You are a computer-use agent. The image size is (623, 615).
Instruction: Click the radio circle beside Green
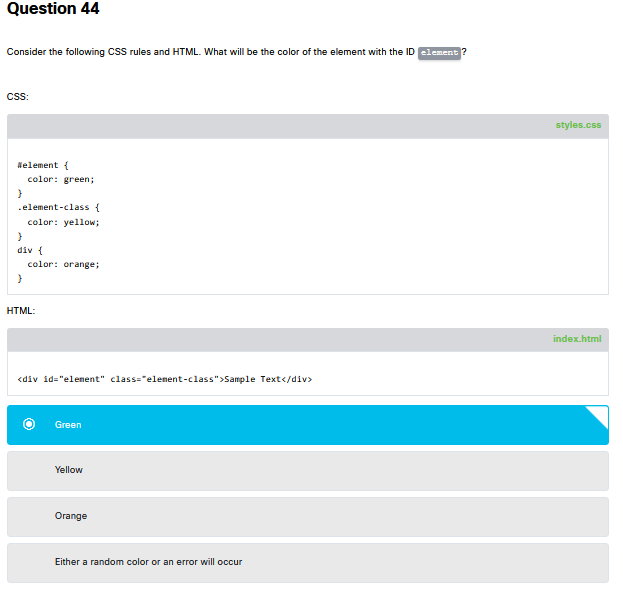[x=29, y=425]
